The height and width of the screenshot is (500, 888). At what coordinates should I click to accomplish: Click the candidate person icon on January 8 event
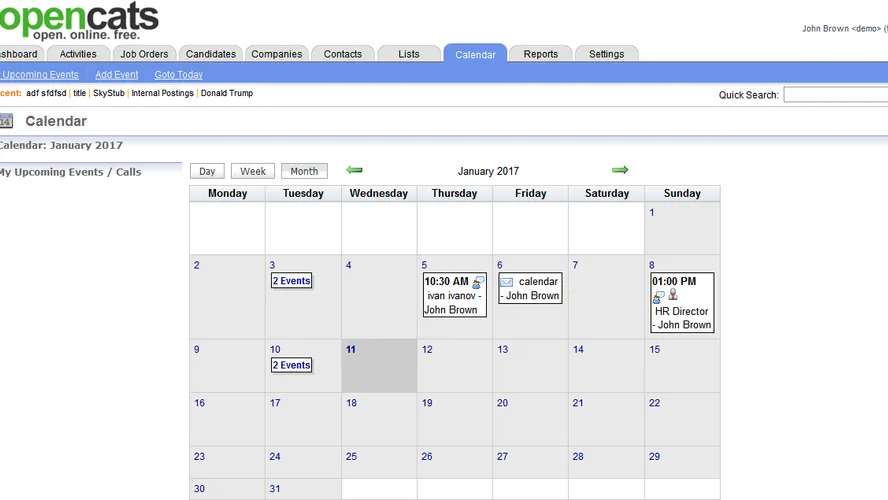click(x=673, y=296)
